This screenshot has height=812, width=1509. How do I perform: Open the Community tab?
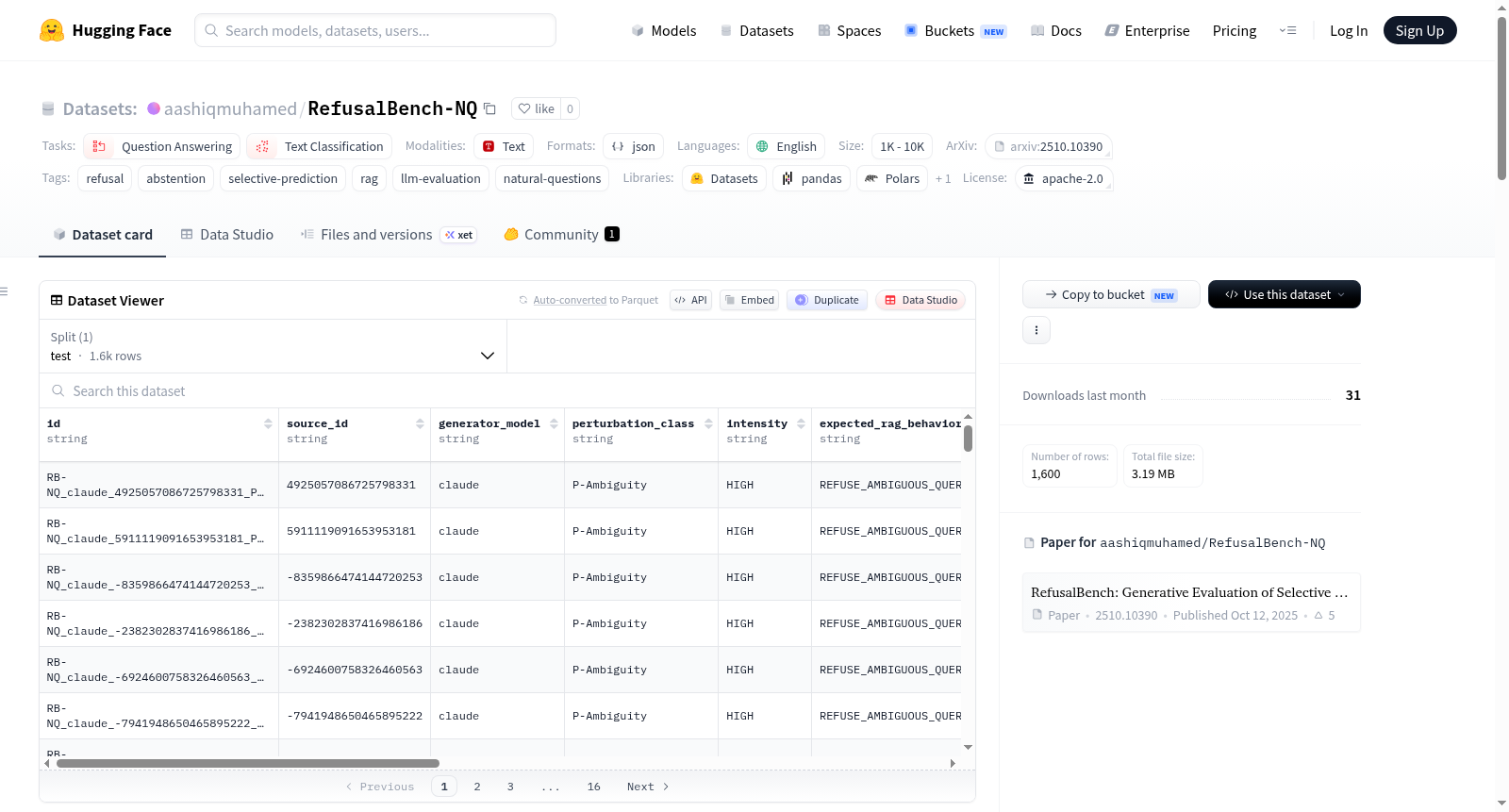[x=561, y=234]
